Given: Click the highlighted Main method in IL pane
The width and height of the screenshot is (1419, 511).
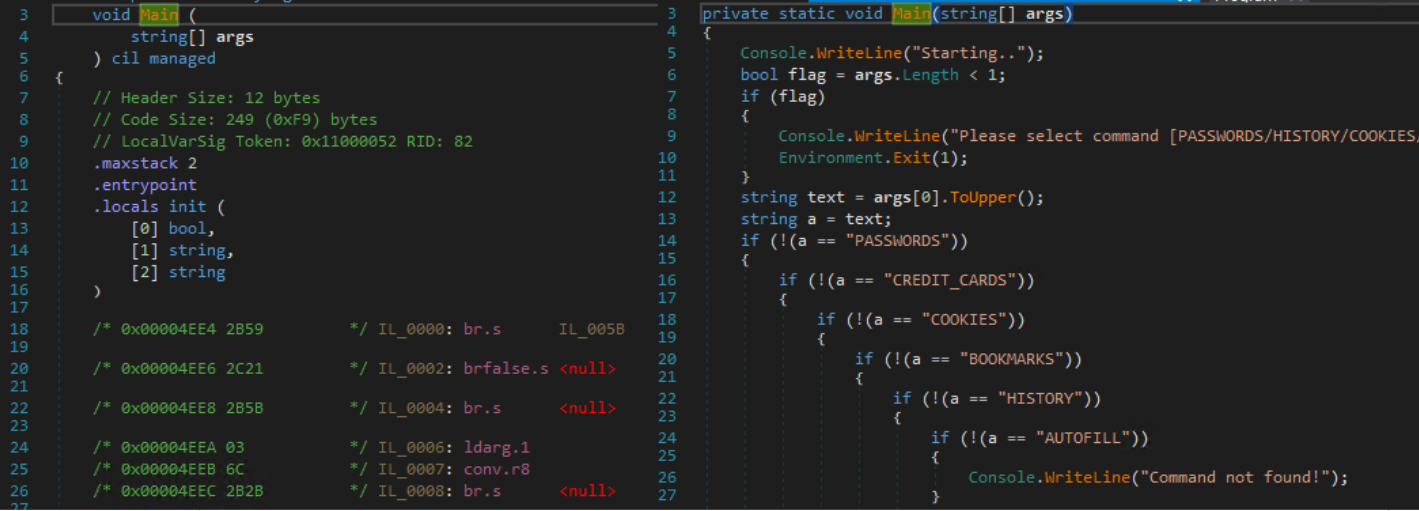Looking at the screenshot, I should coord(159,15).
